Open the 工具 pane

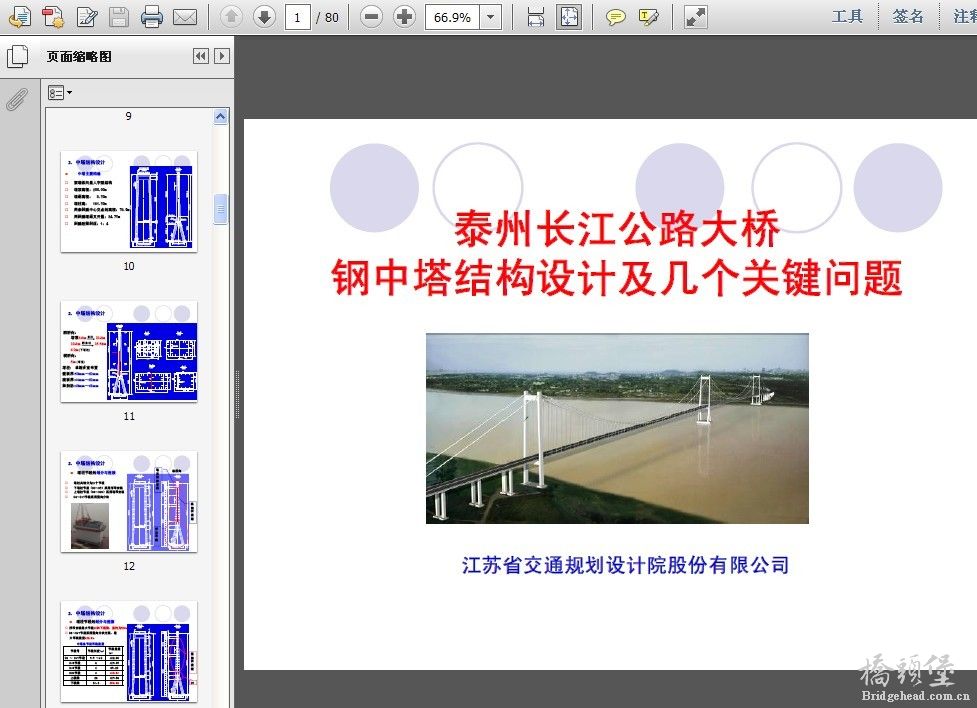pyautogui.click(x=847, y=17)
